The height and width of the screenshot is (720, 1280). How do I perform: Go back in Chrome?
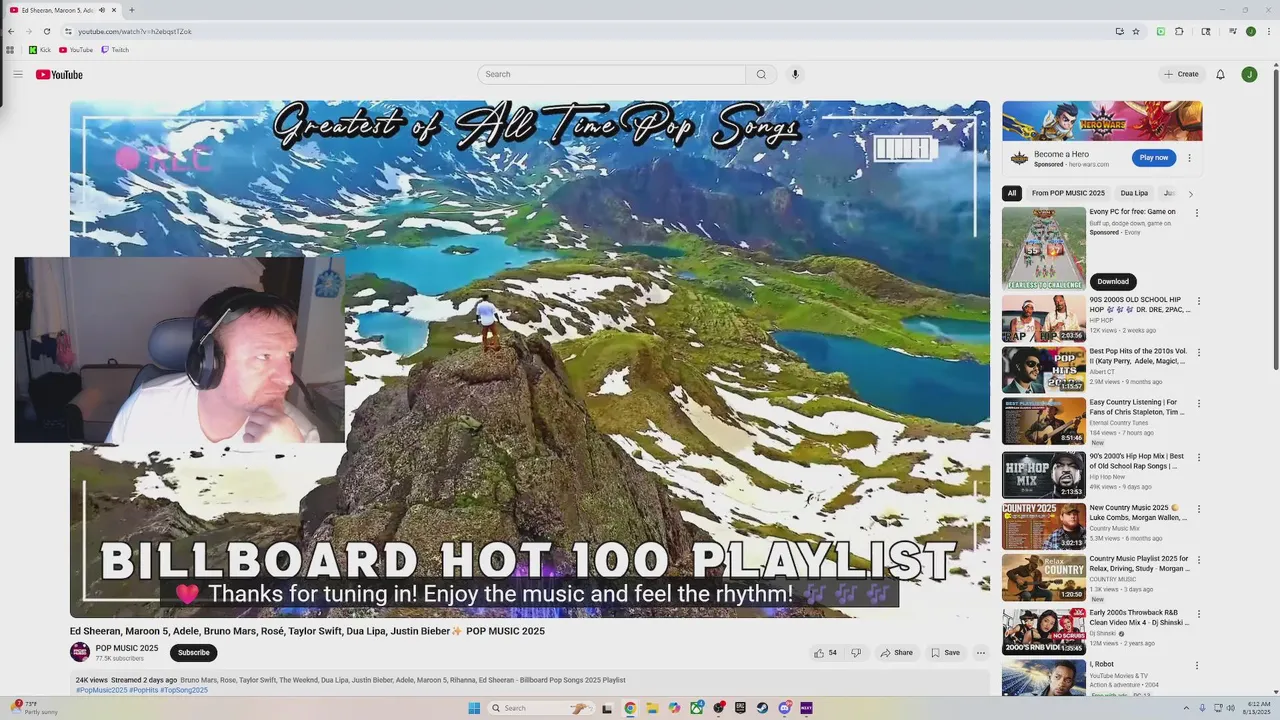(x=11, y=31)
